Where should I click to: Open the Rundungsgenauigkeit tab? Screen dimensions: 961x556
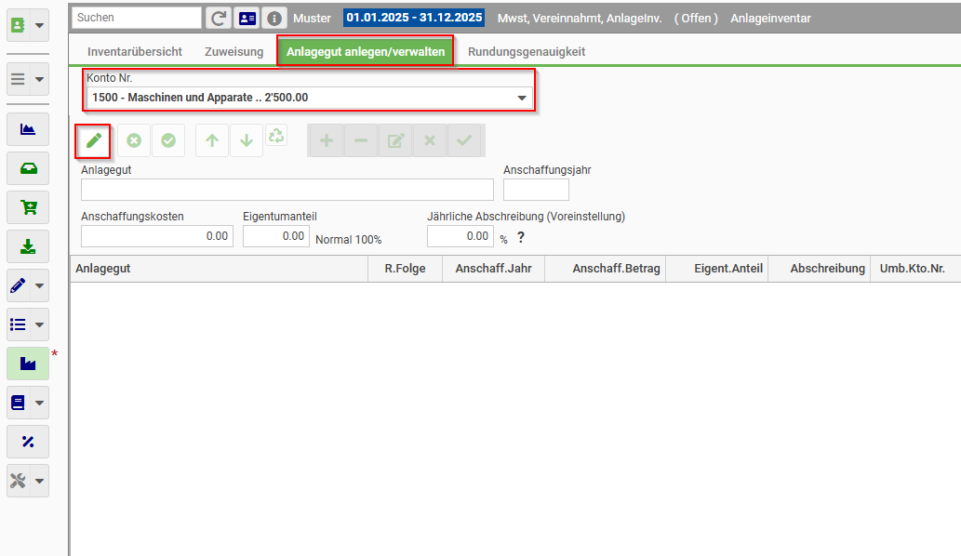pos(526,51)
